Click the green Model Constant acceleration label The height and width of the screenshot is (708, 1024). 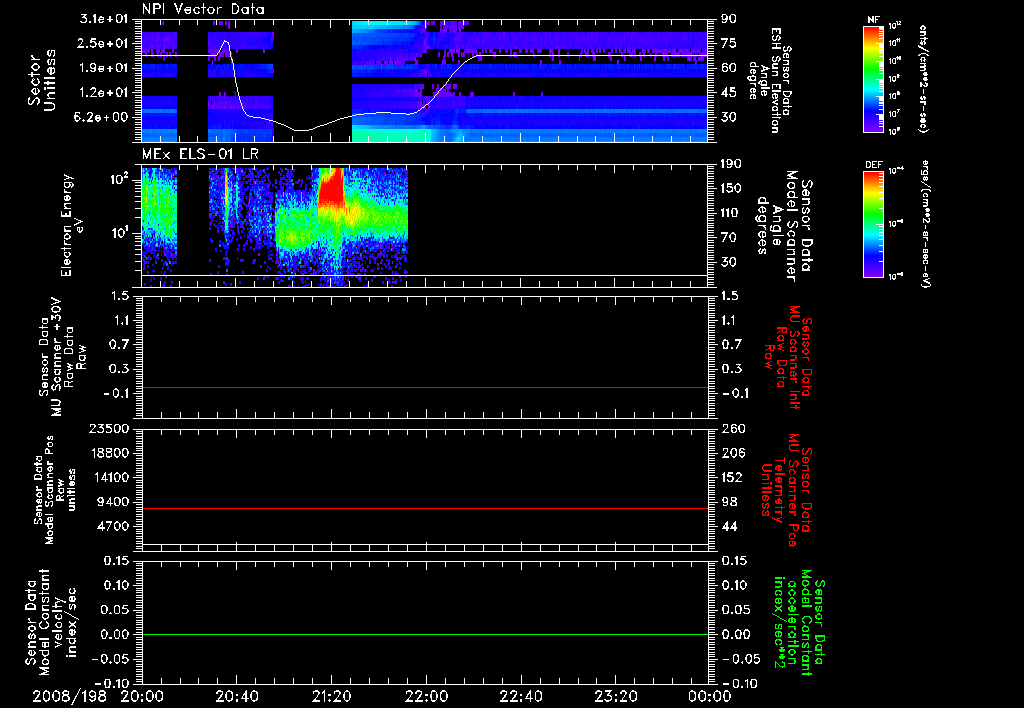[x=798, y=622]
